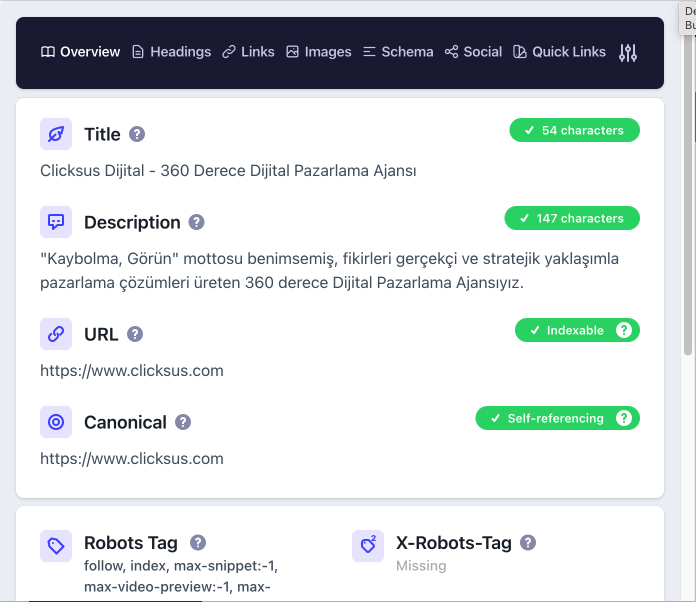The height and width of the screenshot is (602, 696).
Task: Click the Social share icon
Action: click(451, 52)
